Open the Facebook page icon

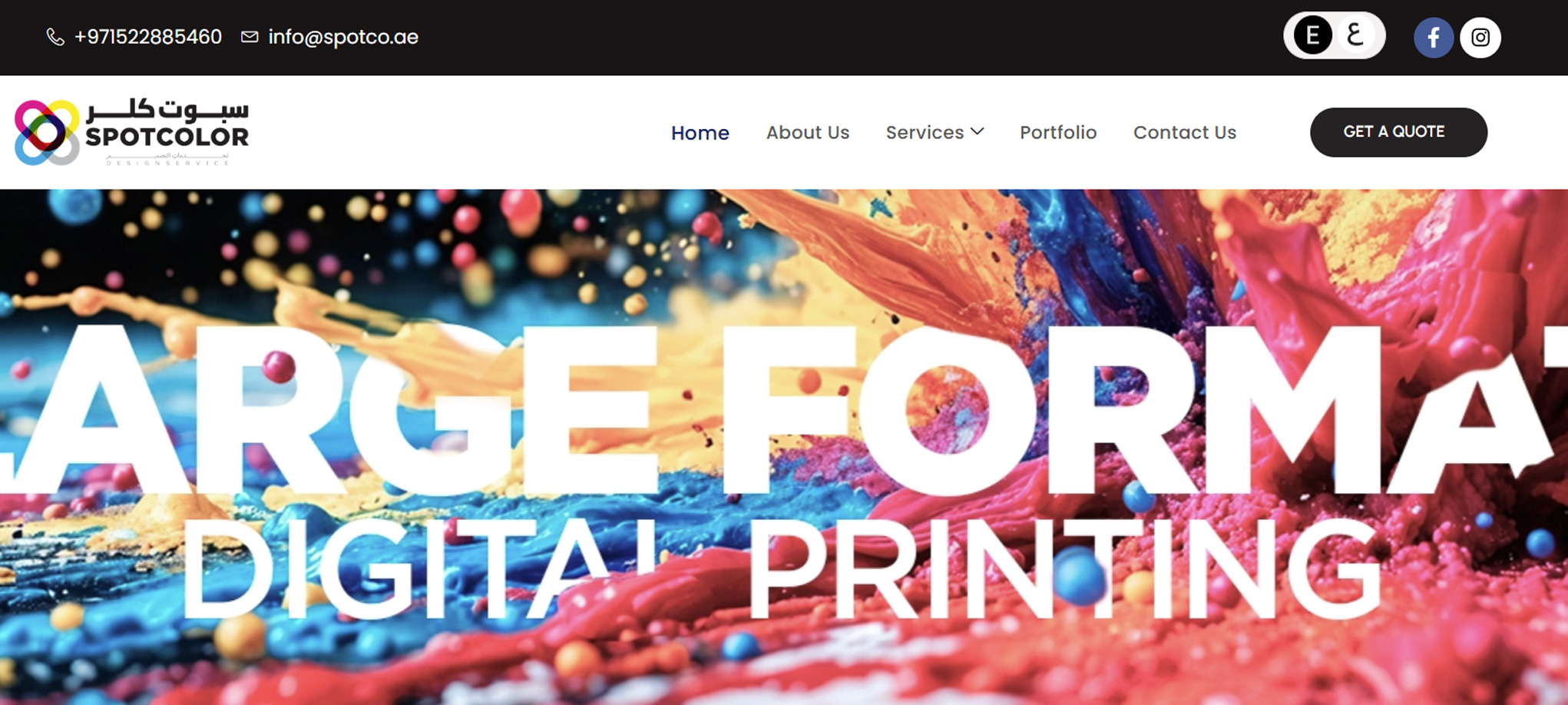click(x=1434, y=37)
